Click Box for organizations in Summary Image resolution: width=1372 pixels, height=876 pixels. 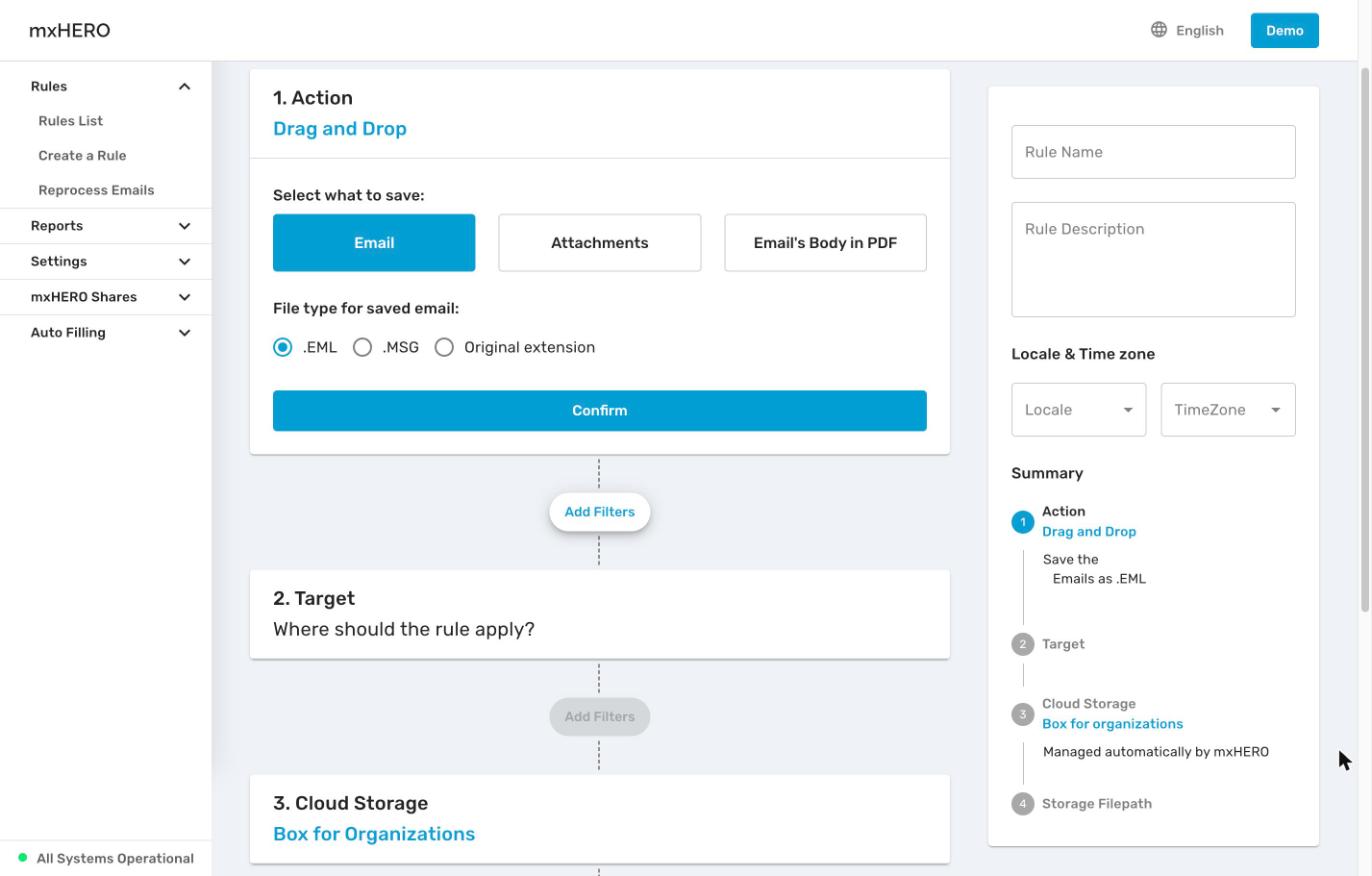tap(1112, 724)
